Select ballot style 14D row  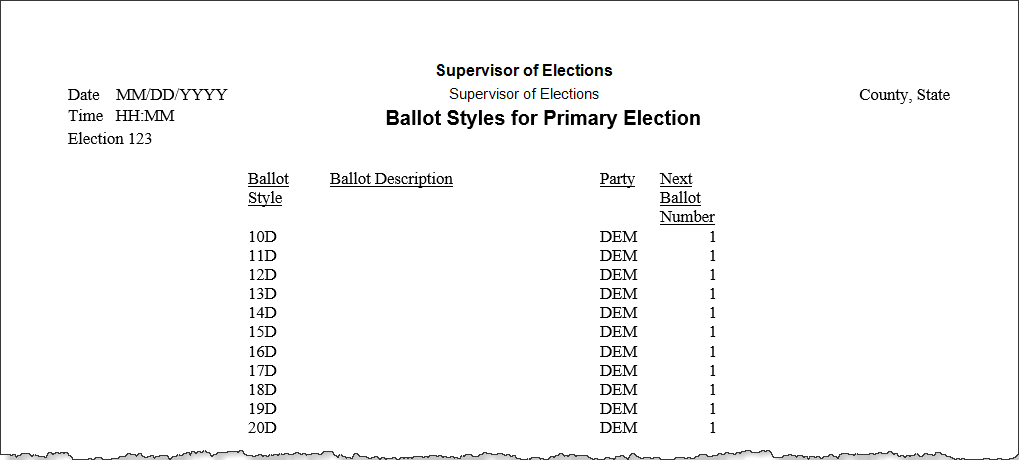(x=482, y=313)
